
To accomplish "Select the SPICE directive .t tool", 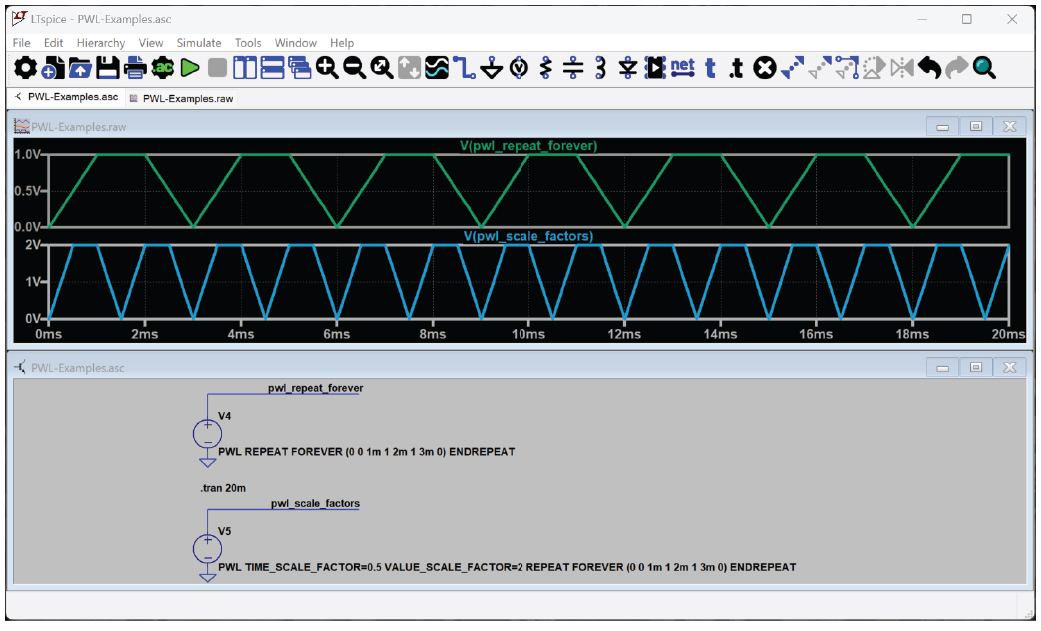I will (737, 68).
